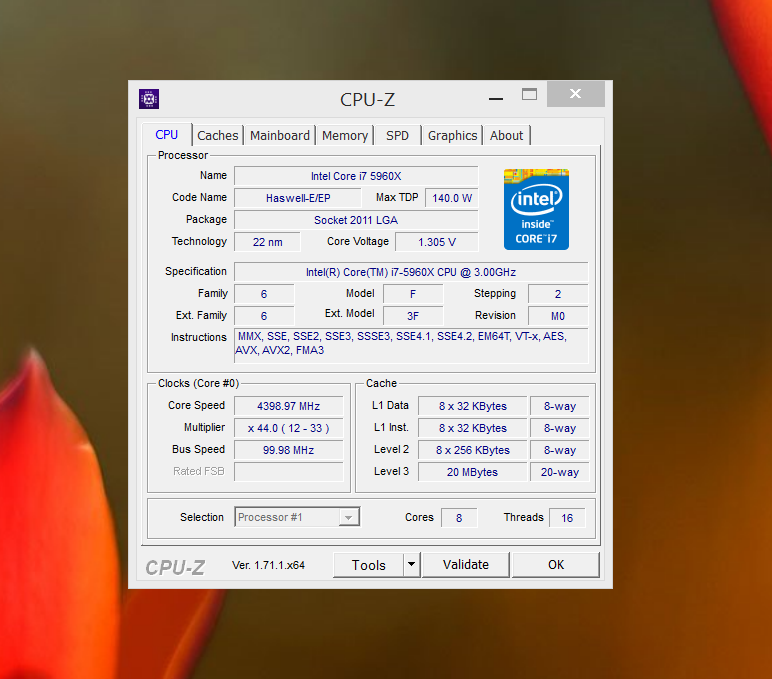Click the Core Voltage value '1.305 V'
The height and width of the screenshot is (679, 772).
pyautogui.click(x=437, y=242)
